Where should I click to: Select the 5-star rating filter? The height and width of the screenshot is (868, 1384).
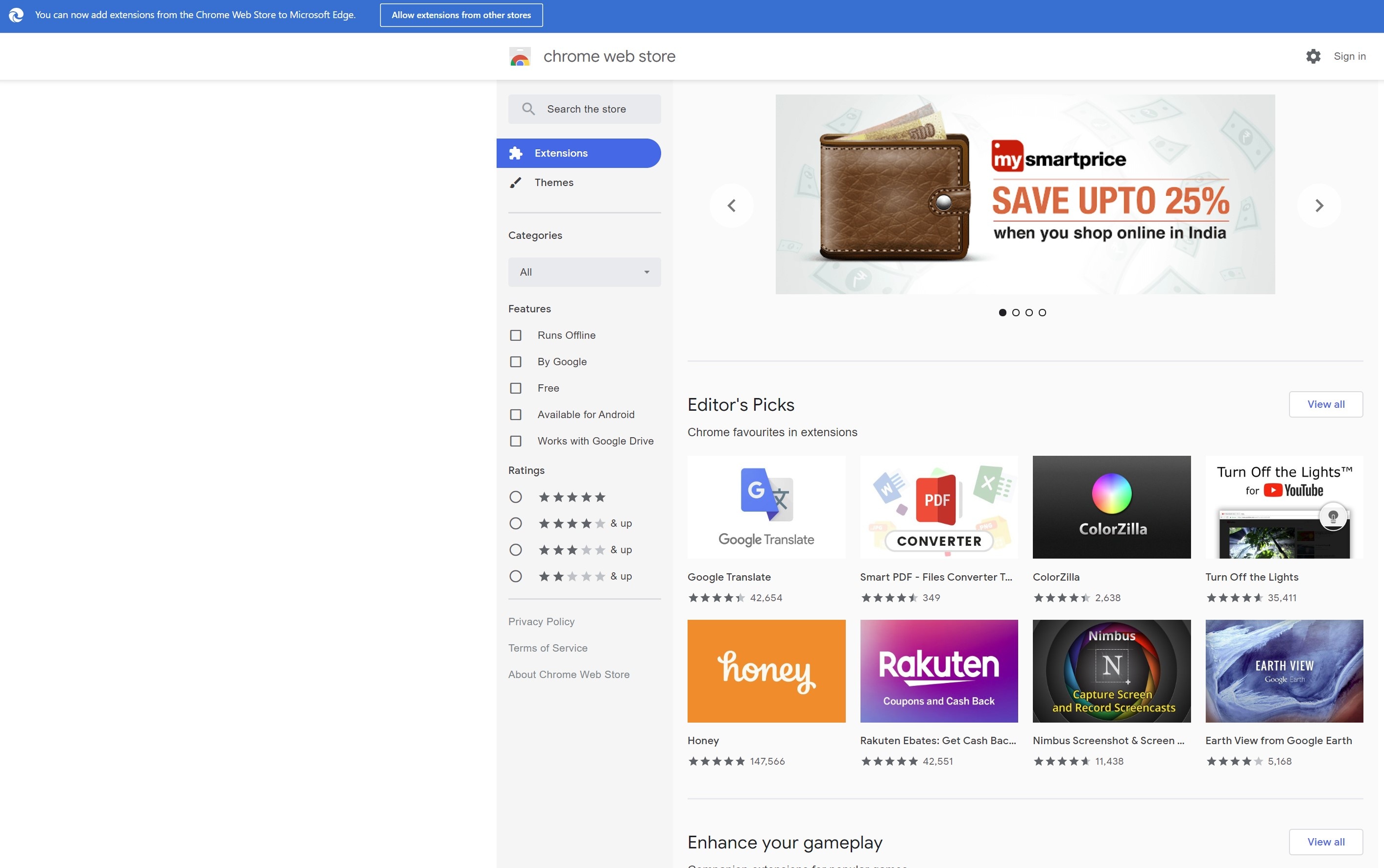pos(516,496)
